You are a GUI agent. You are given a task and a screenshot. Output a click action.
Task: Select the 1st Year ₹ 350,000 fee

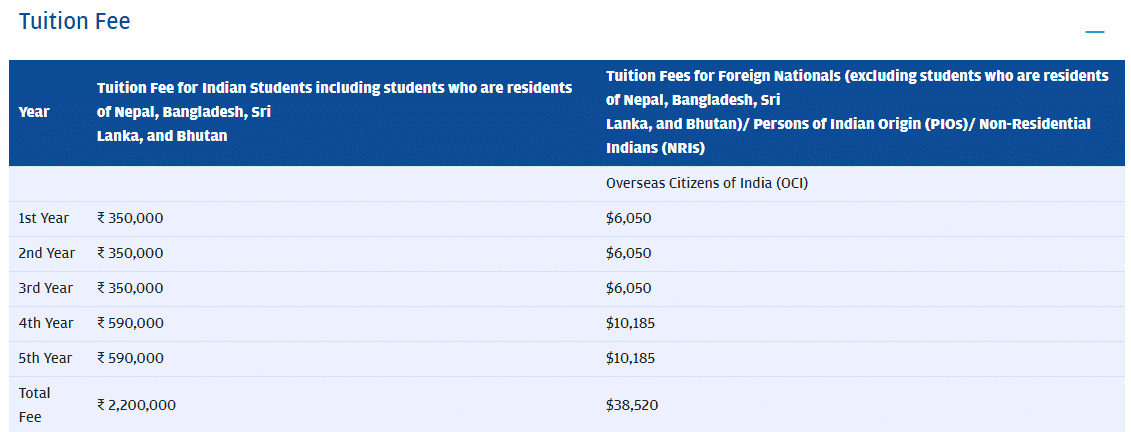[130, 218]
